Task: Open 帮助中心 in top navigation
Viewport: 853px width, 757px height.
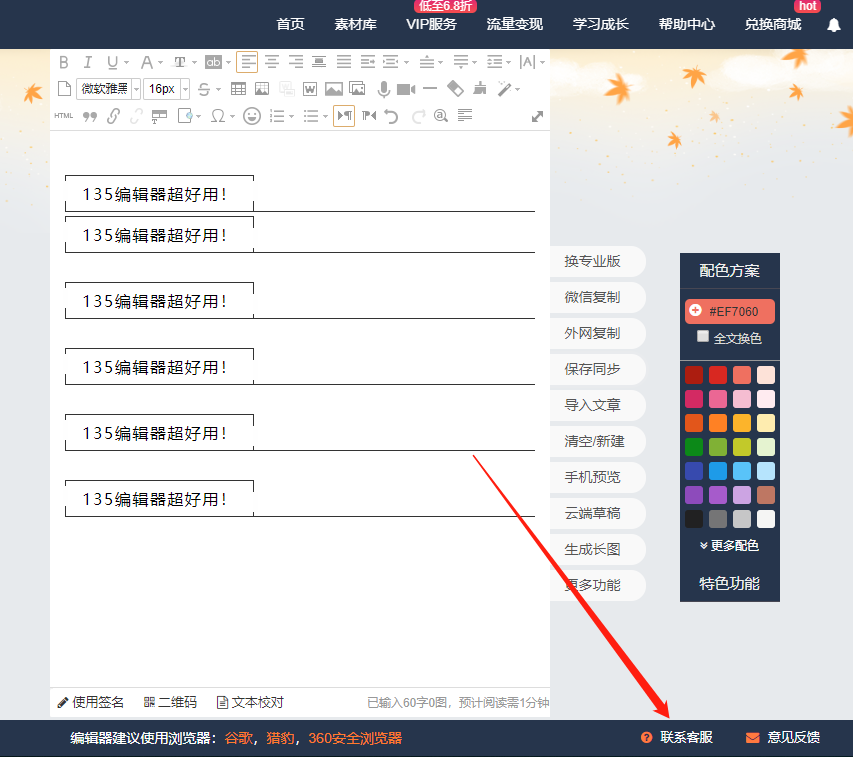Action: coord(687,24)
